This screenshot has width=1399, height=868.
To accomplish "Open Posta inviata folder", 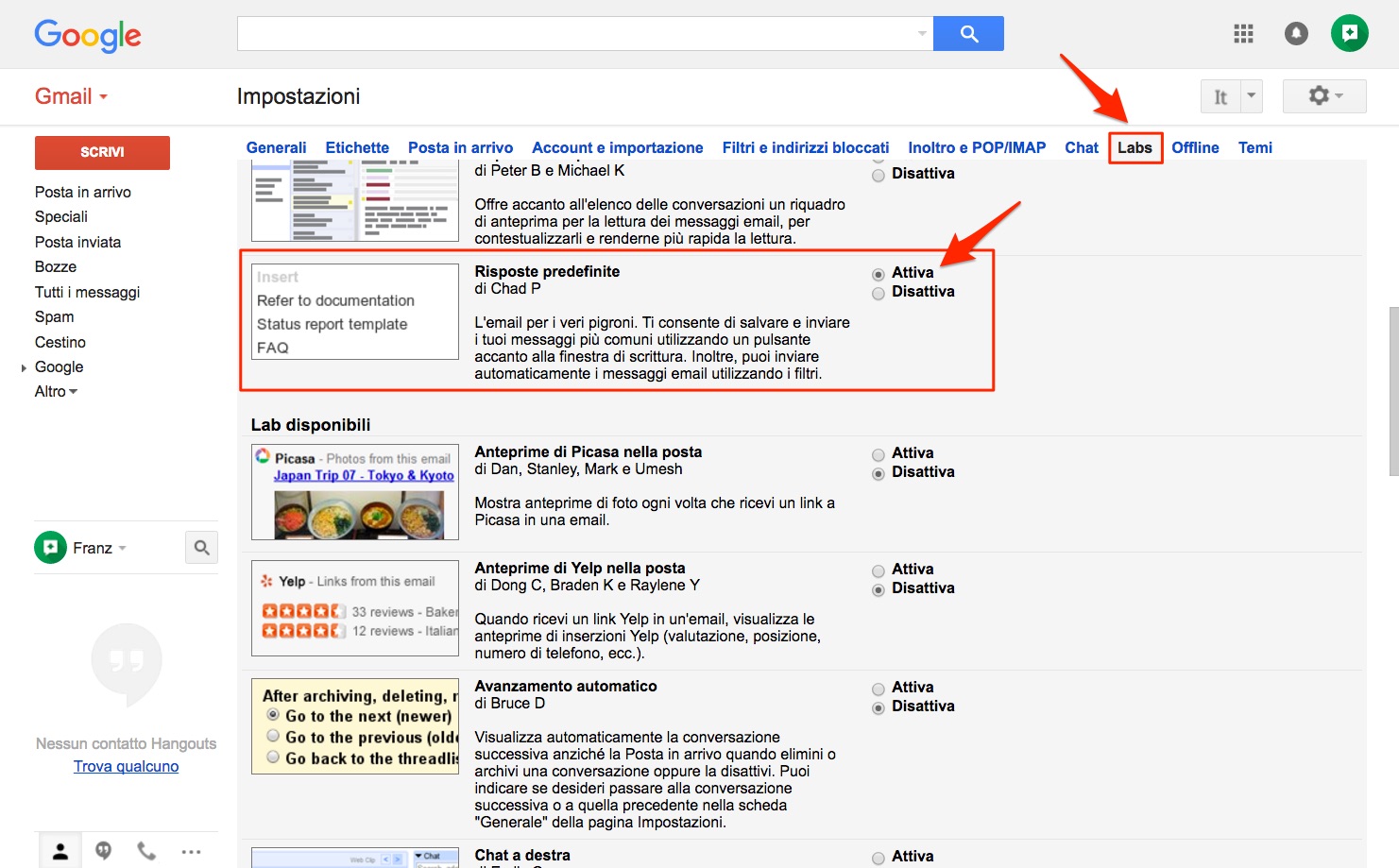I will coord(77,242).
